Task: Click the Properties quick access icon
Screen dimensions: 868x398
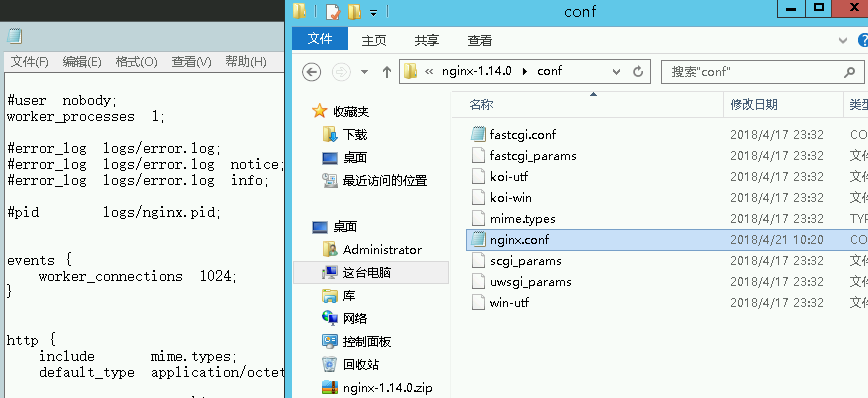Action: tap(333, 12)
